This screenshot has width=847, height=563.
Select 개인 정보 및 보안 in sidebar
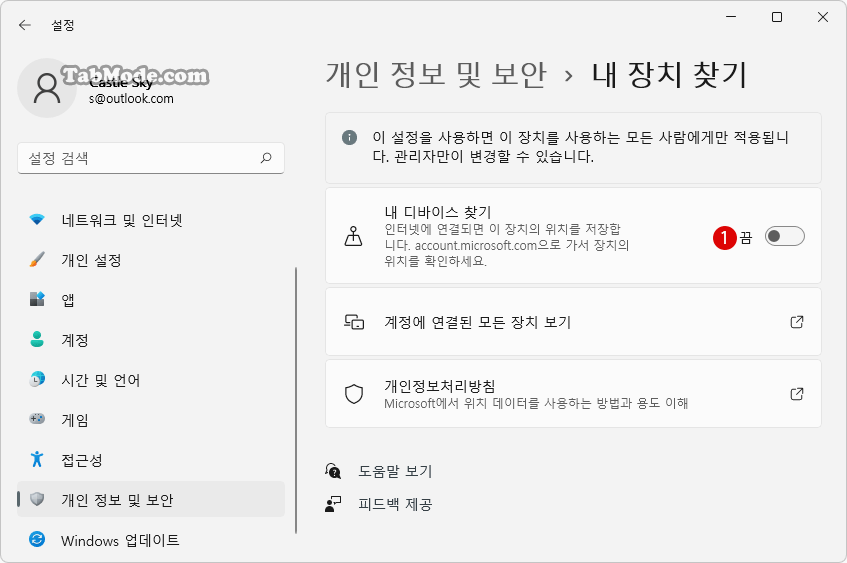click(x=151, y=499)
